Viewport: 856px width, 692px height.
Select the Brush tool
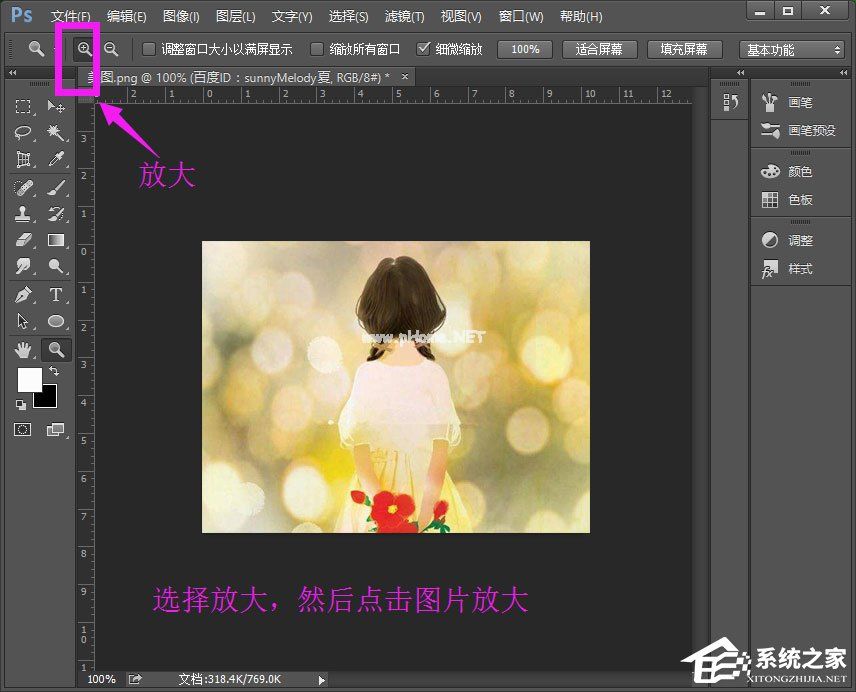pos(53,189)
